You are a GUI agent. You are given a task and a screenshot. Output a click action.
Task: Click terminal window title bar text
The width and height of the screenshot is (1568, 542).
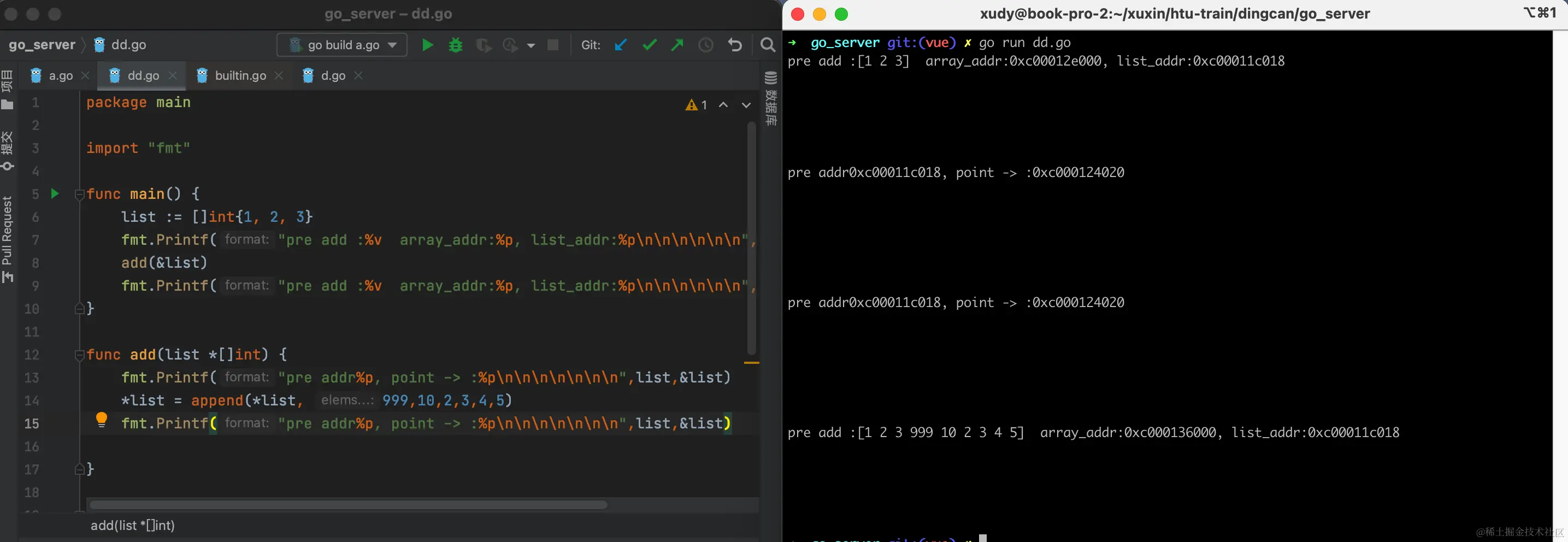1175,14
